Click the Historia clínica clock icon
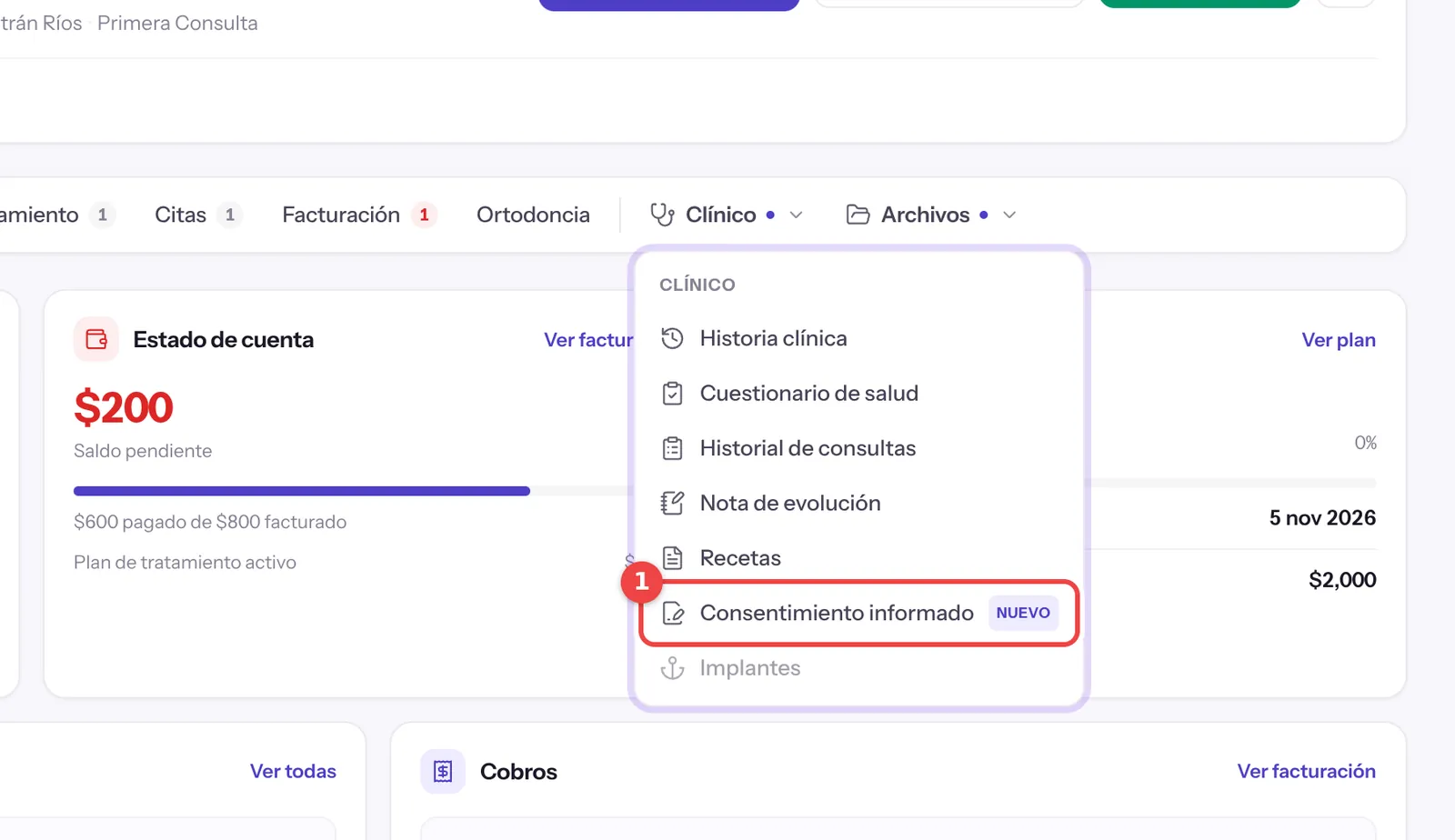This screenshot has width=1455, height=840. pos(672,338)
